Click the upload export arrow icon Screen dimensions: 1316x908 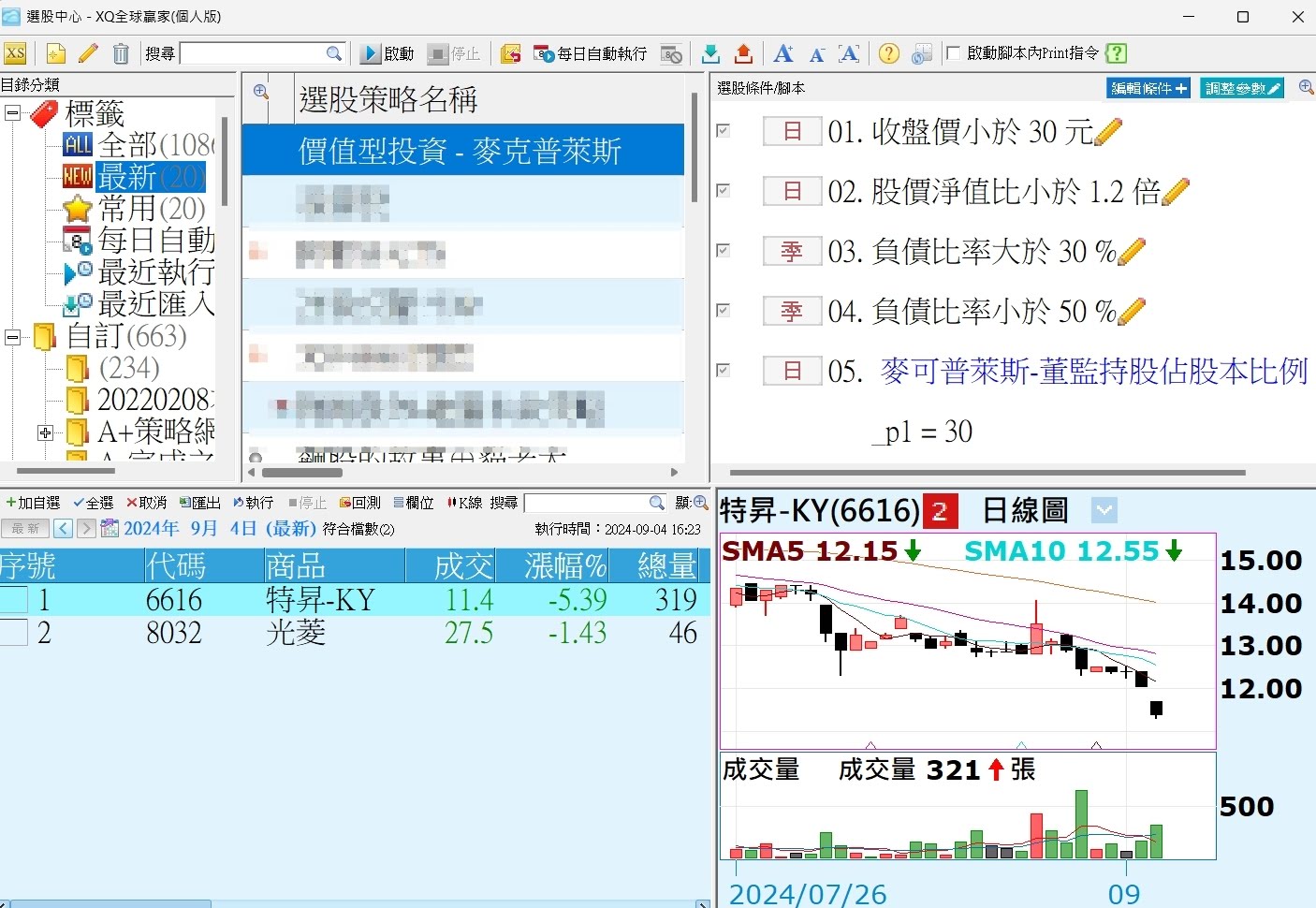coord(743,53)
